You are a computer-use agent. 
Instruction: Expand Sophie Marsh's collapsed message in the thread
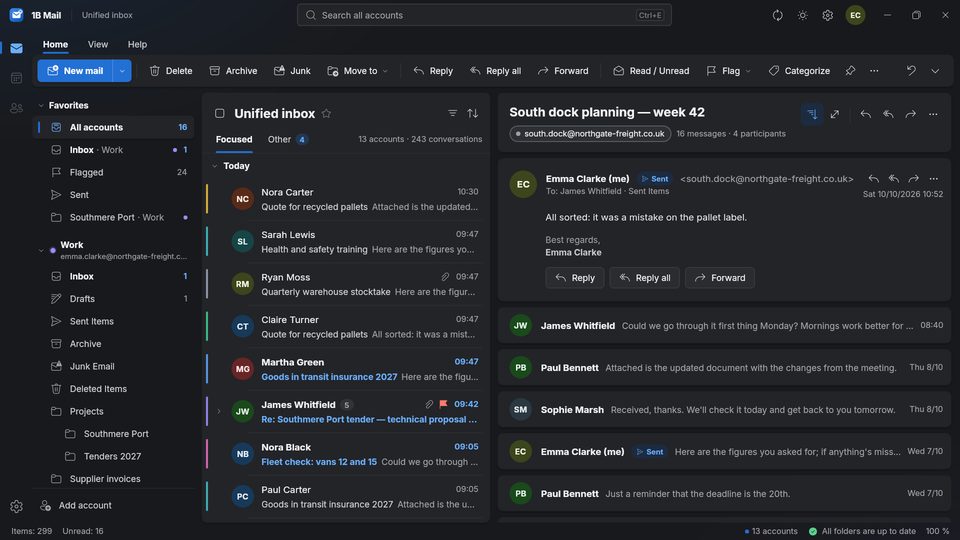724,410
